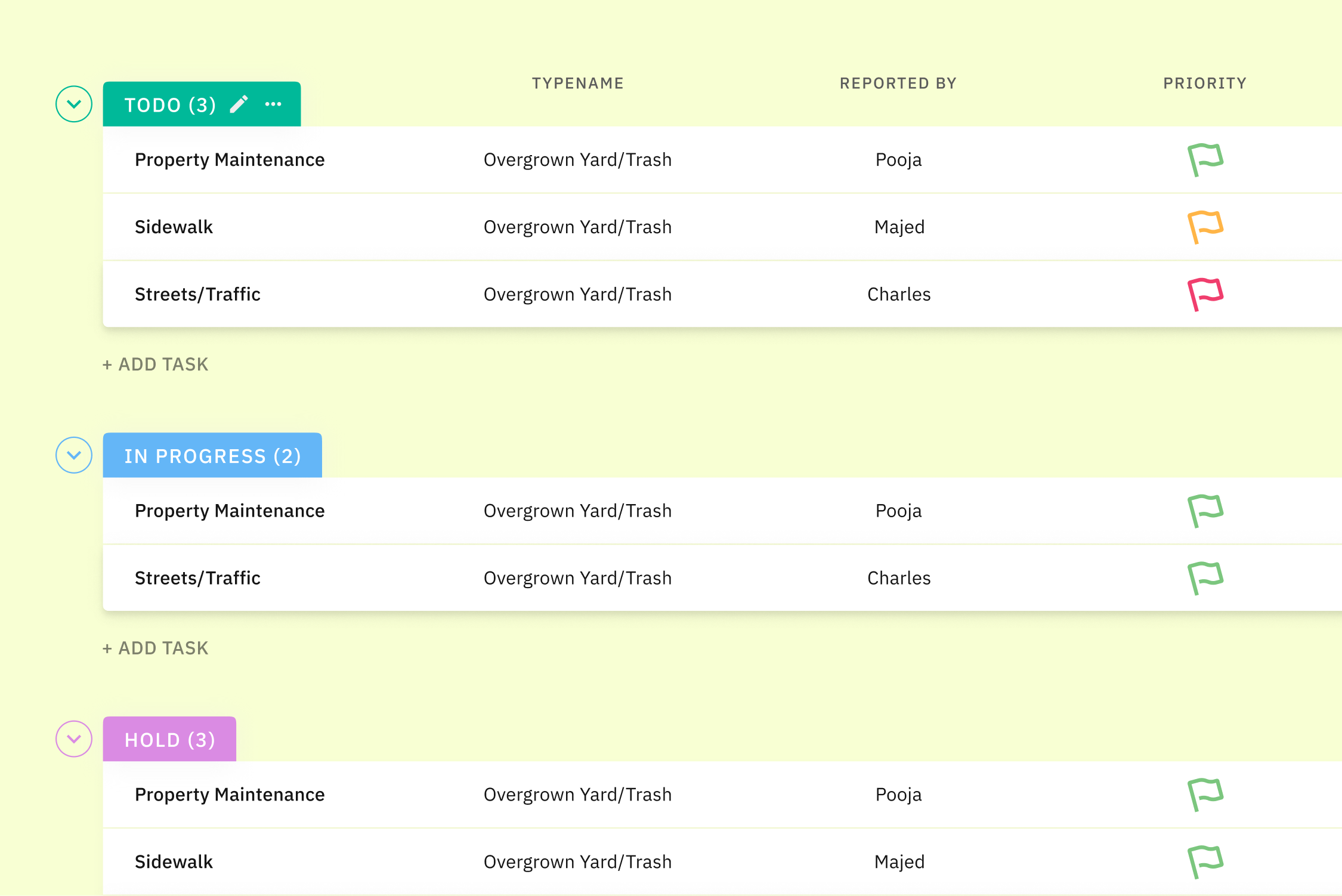Image resolution: width=1342 pixels, height=896 pixels.
Task: Click the pencil edit icon on TODO header
Action: click(x=239, y=104)
